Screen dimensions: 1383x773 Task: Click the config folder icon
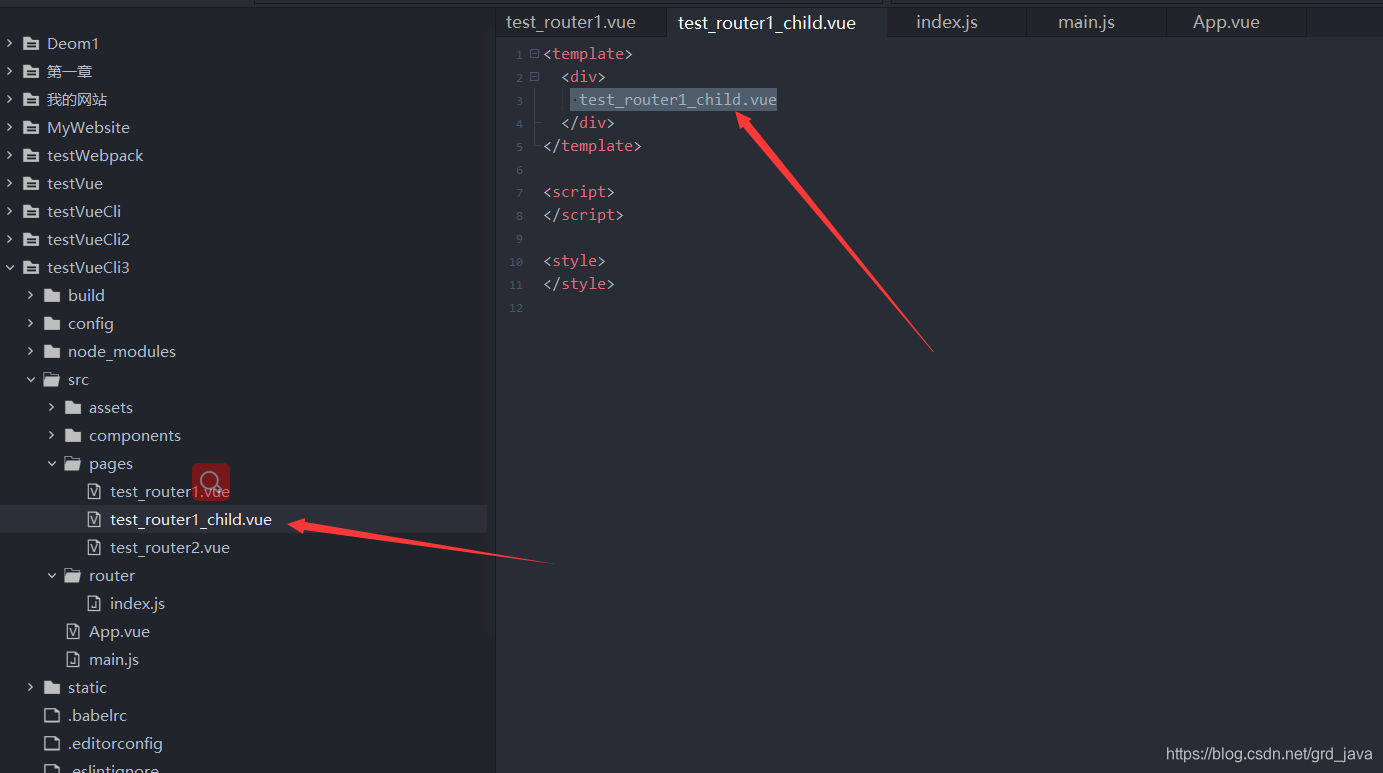[52, 323]
